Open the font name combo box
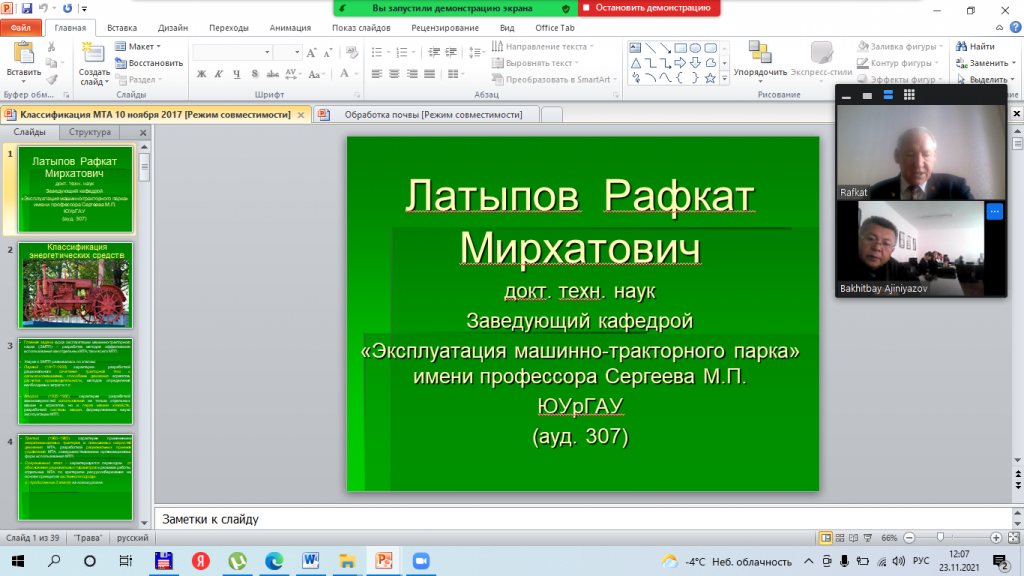The width and height of the screenshot is (1024, 576). tap(232, 52)
